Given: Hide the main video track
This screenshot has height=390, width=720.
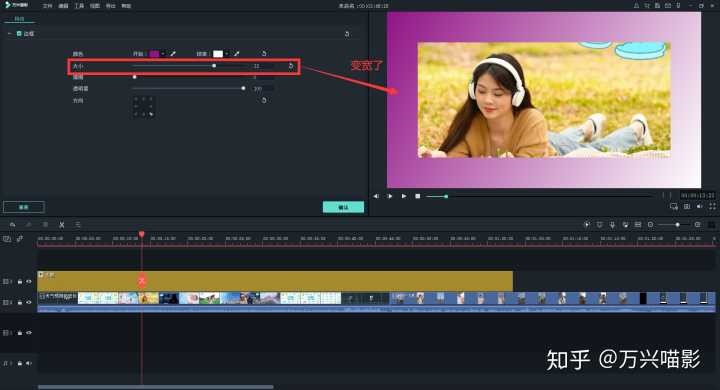Looking at the screenshot, I should pyautogui.click(x=29, y=302).
